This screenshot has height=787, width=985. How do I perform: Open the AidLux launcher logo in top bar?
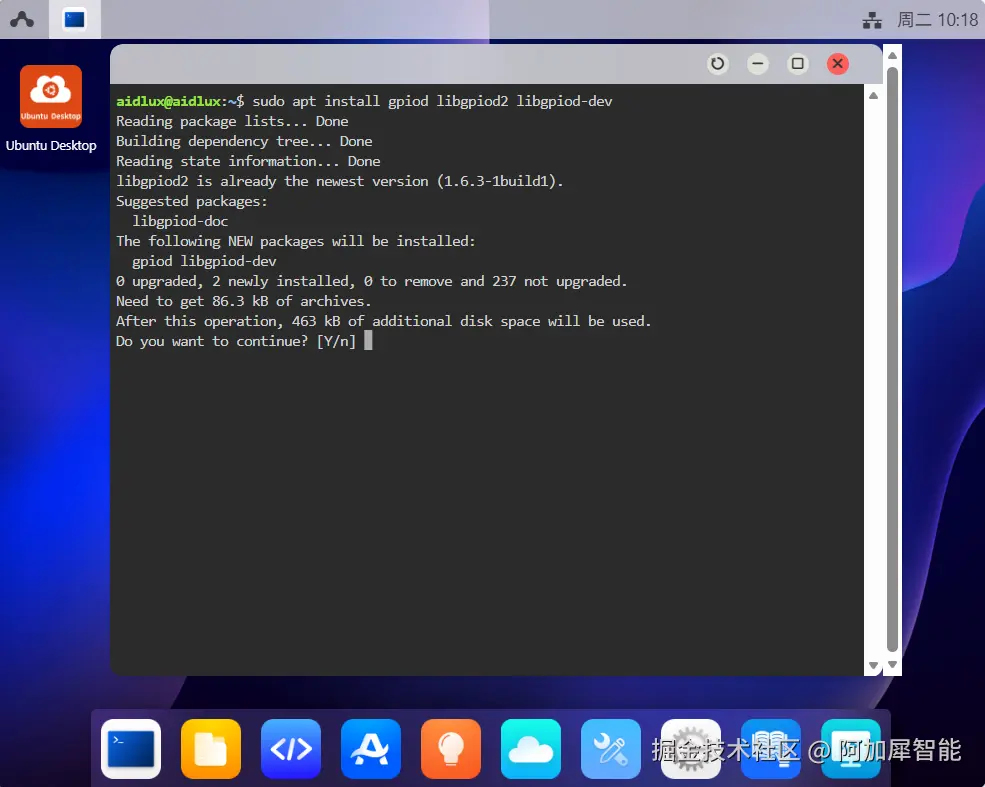(22, 19)
